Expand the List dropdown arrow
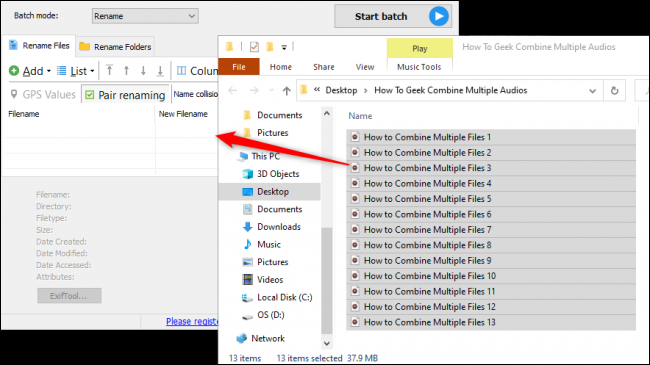 92,71
